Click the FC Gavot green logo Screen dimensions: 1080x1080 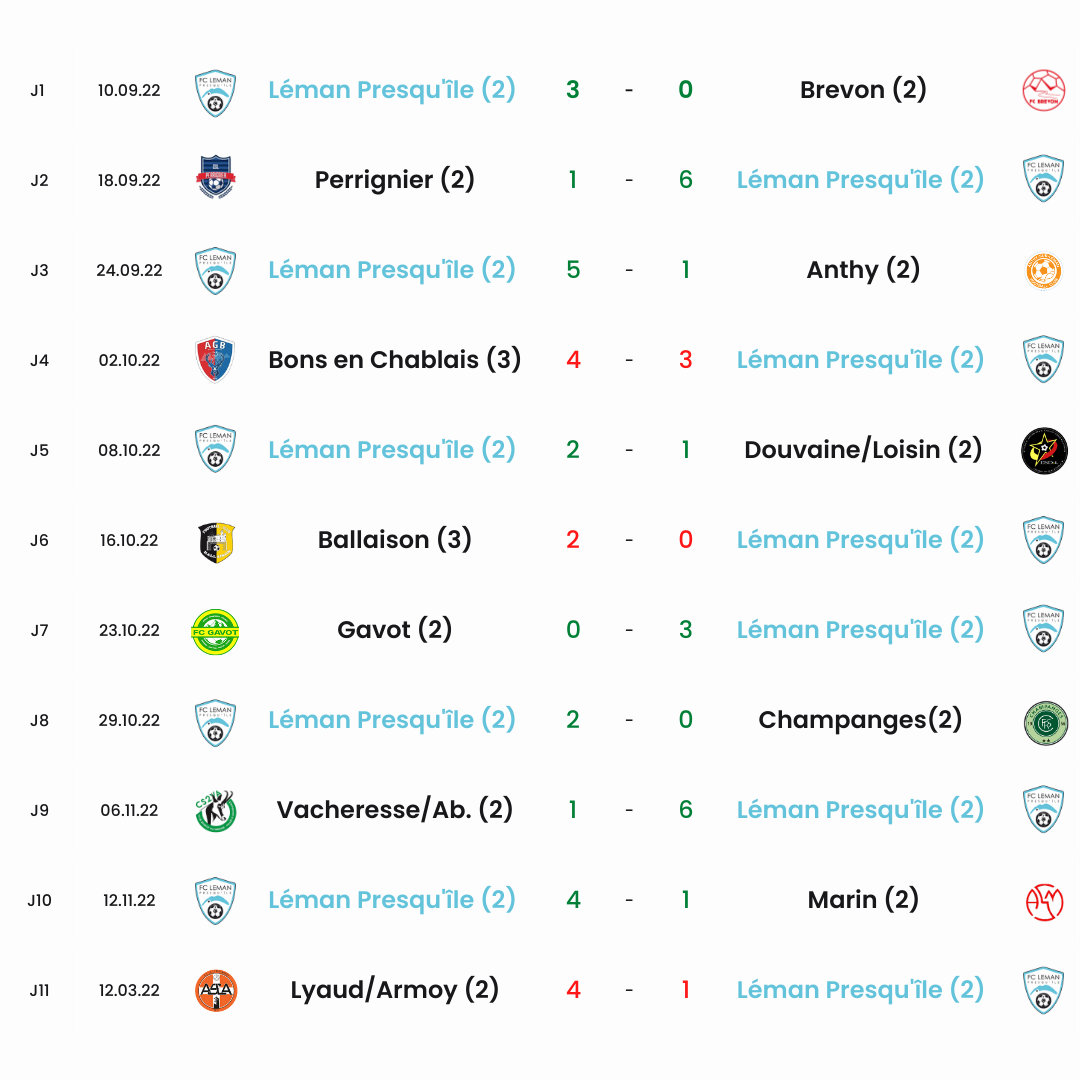[215, 631]
